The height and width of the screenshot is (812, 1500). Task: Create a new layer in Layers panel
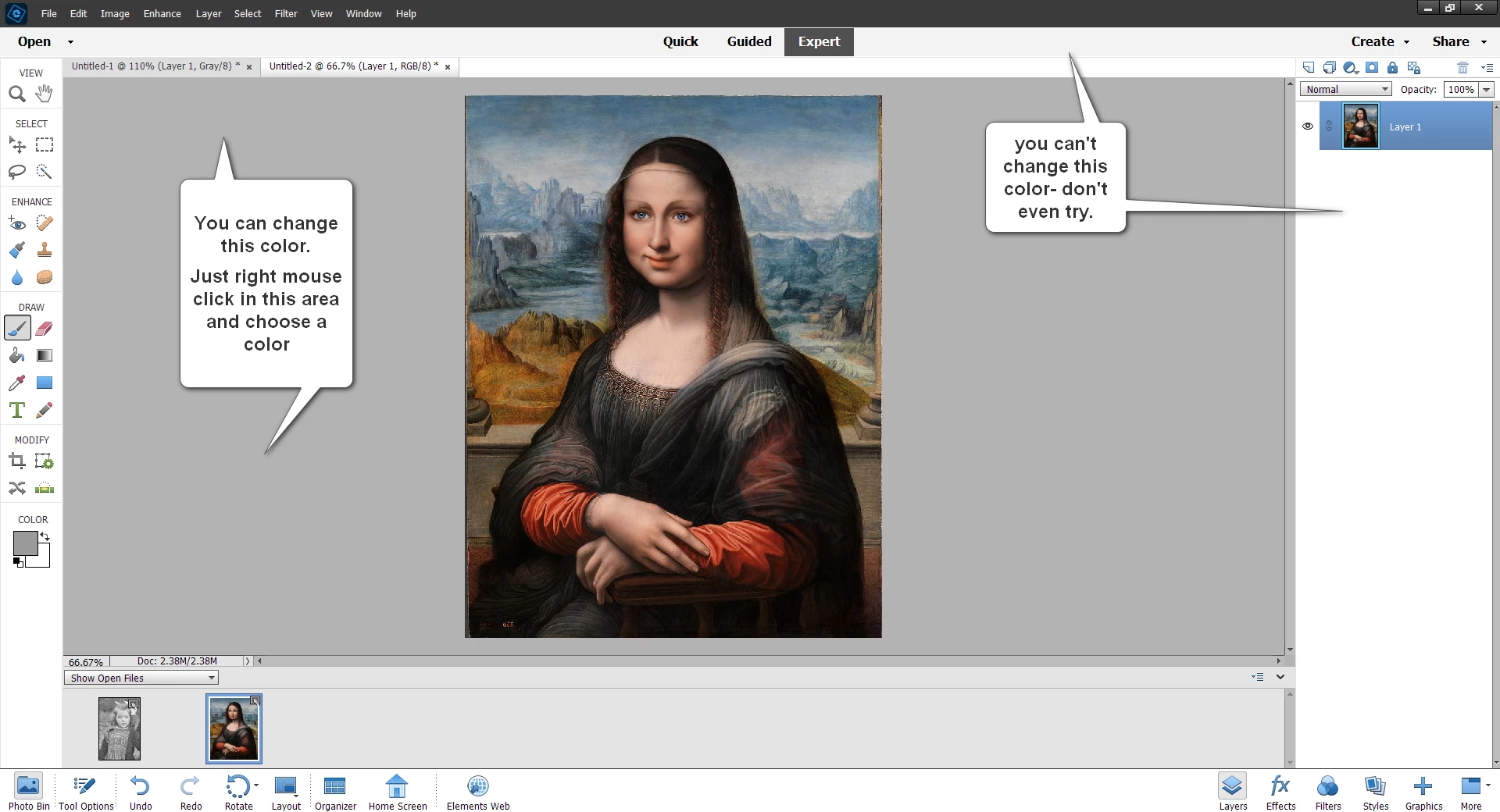(1309, 68)
